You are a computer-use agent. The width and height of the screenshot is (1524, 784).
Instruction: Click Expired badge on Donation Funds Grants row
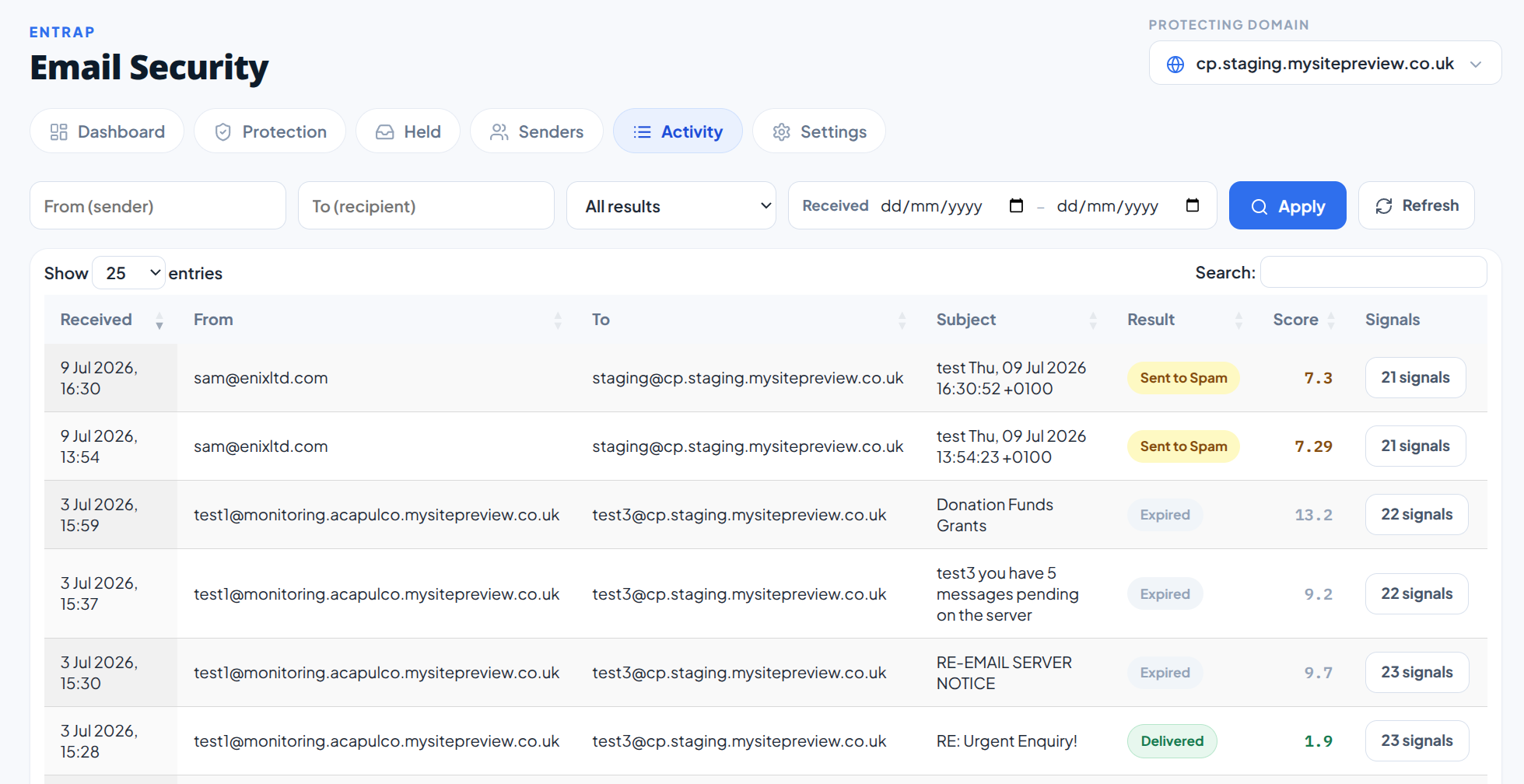pos(1165,515)
